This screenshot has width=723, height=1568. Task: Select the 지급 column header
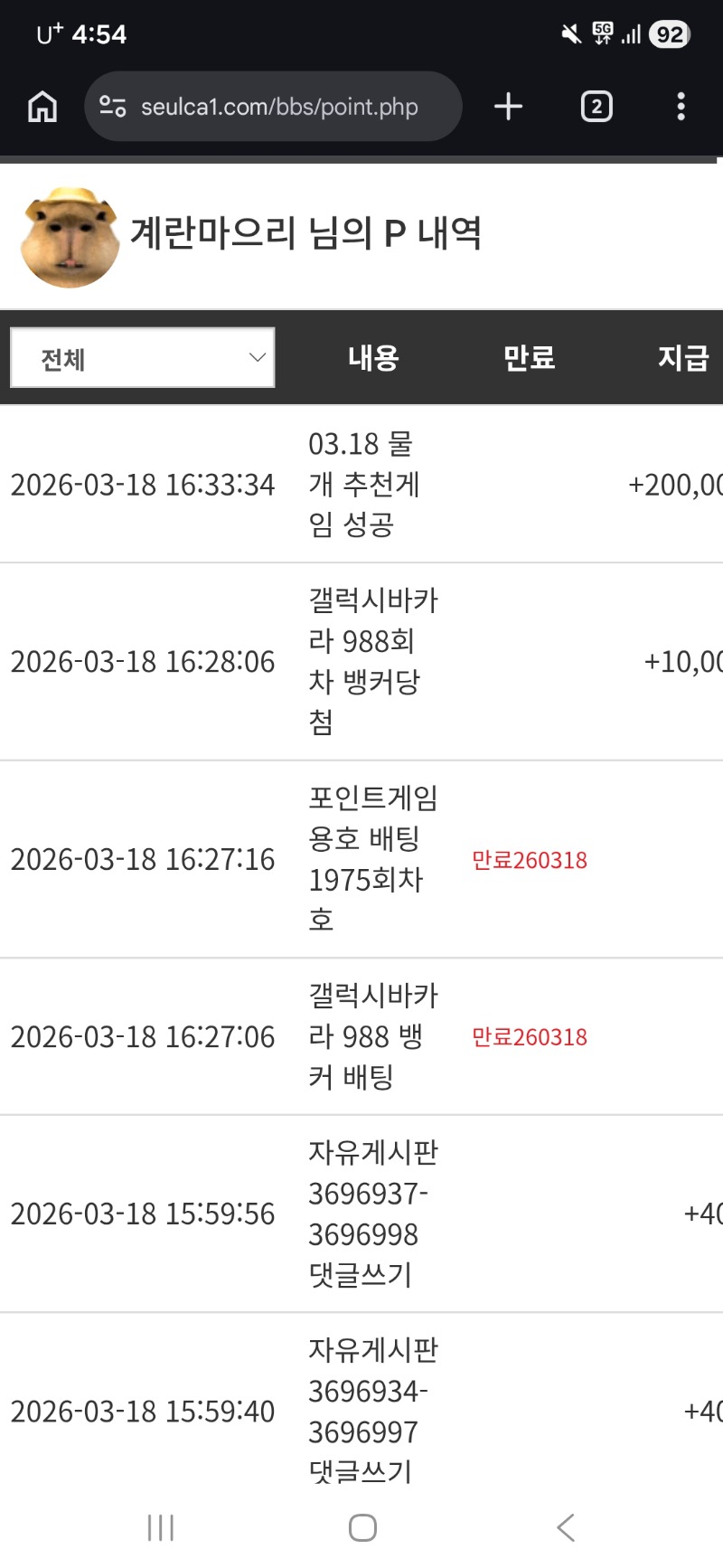point(682,358)
